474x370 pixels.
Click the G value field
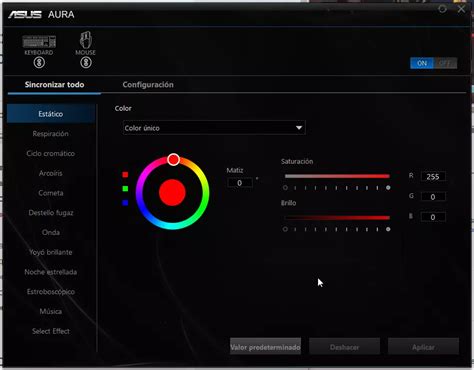pos(433,197)
